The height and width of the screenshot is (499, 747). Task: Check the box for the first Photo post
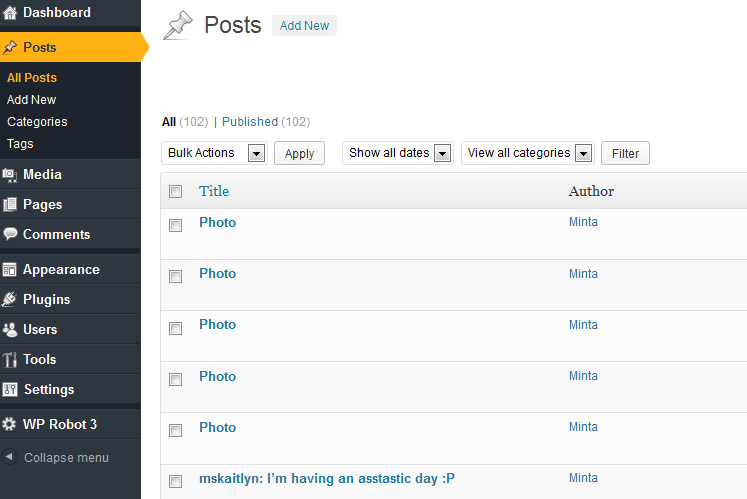pos(176,226)
